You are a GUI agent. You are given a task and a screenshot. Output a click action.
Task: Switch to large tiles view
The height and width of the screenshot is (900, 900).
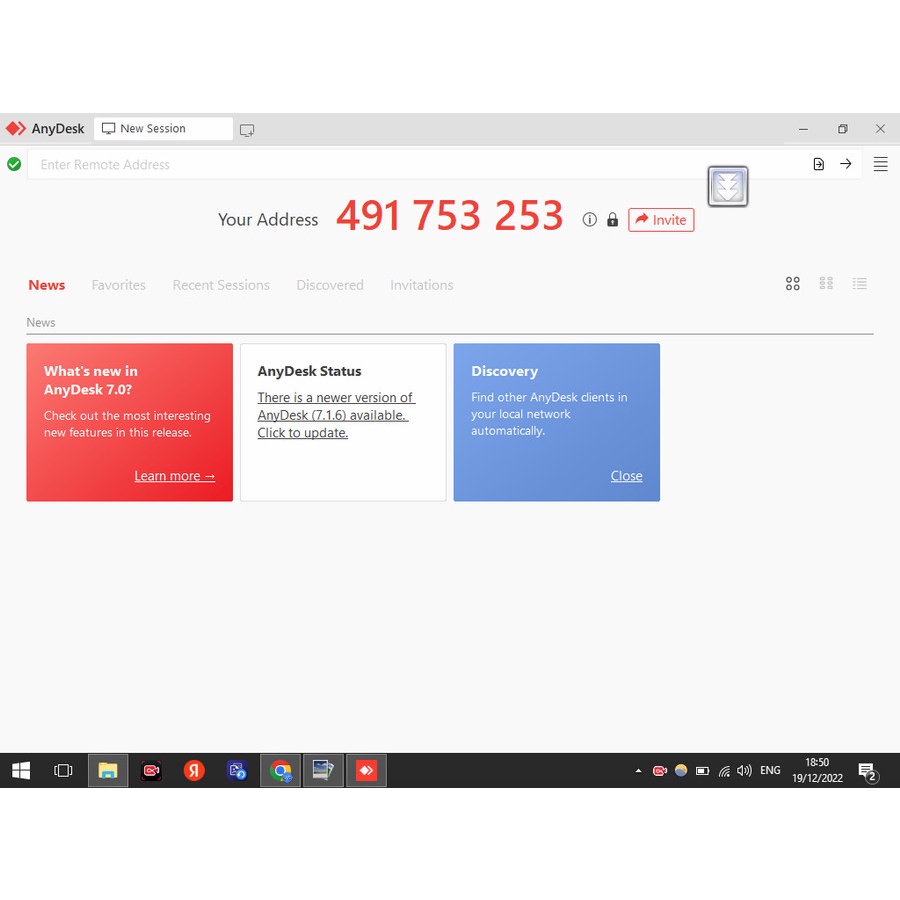pos(793,284)
